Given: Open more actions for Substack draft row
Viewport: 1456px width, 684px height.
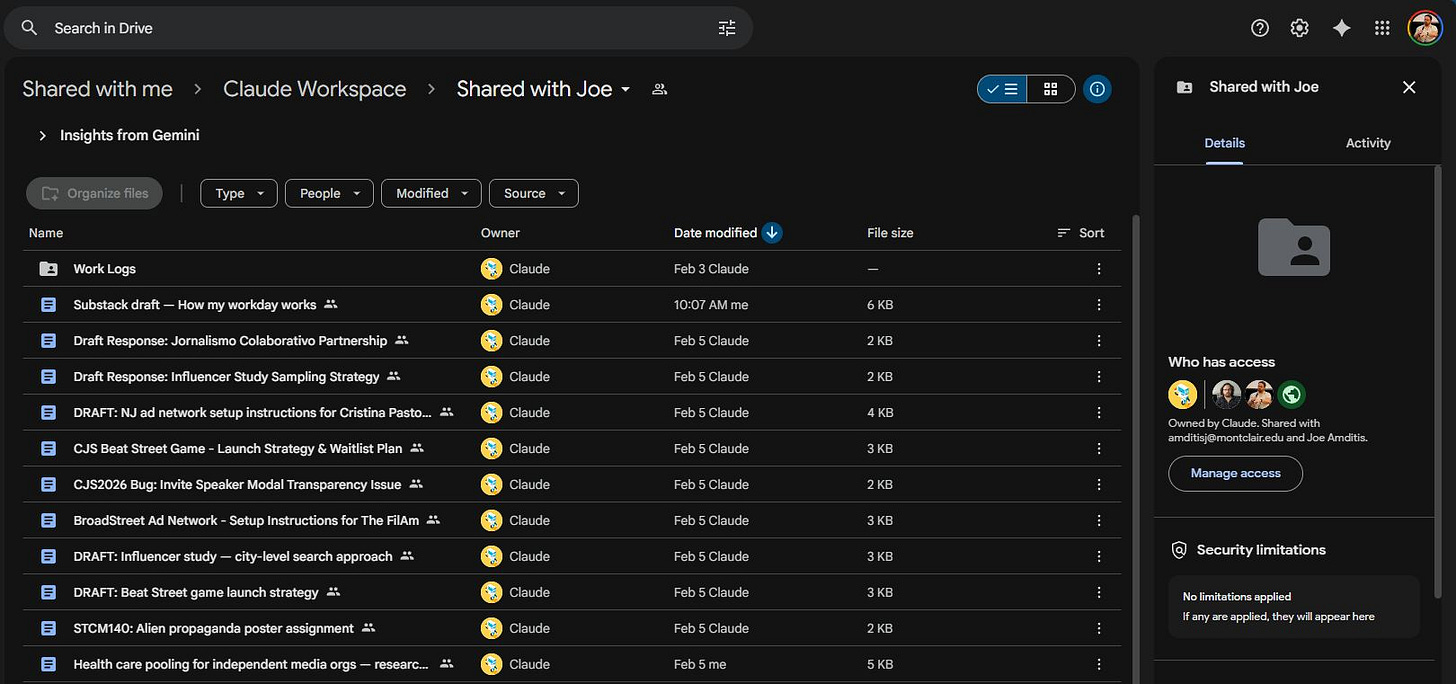Looking at the screenshot, I should [x=1099, y=305].
